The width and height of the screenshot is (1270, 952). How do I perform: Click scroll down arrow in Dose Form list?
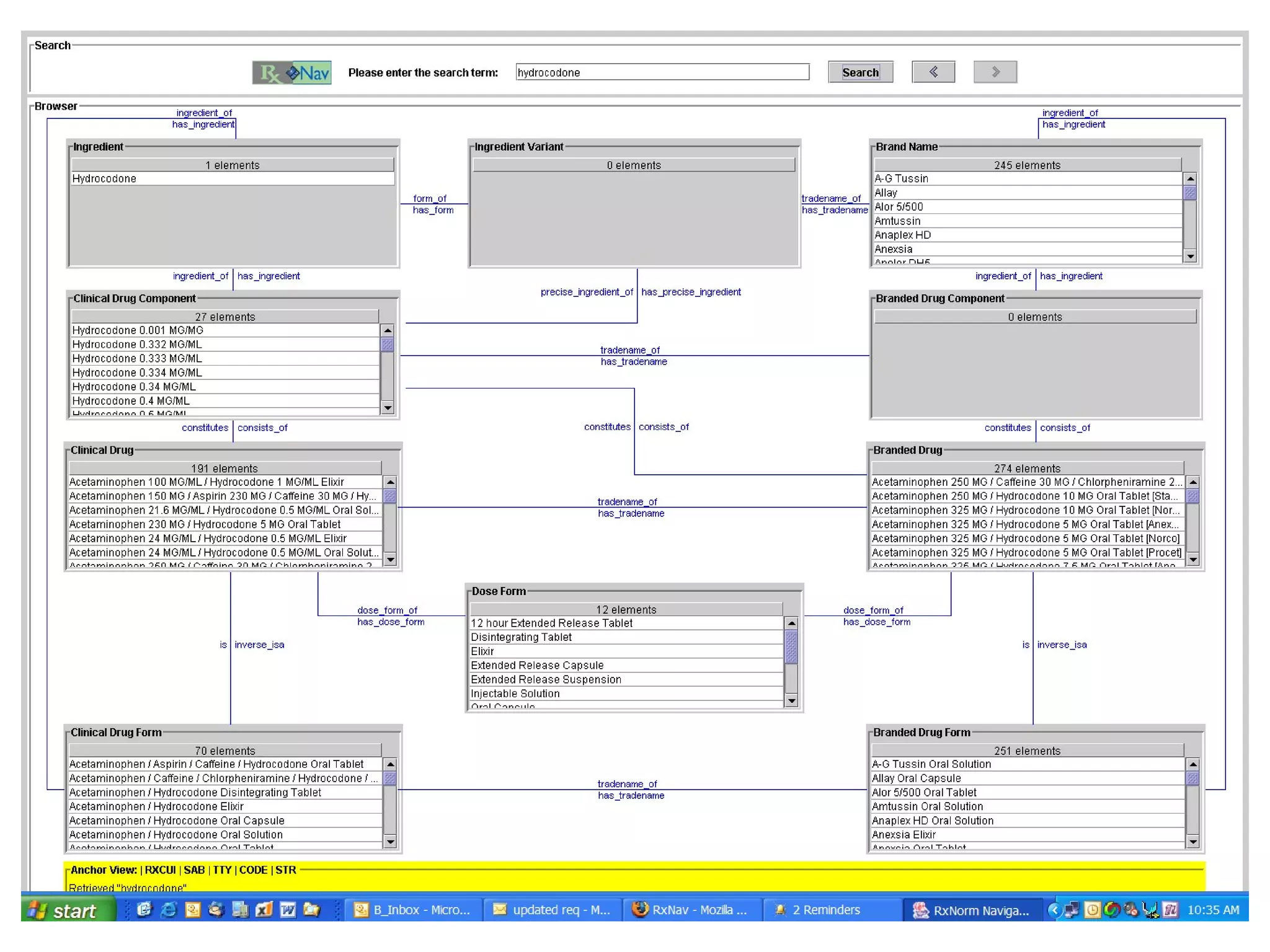pos(791,700)
